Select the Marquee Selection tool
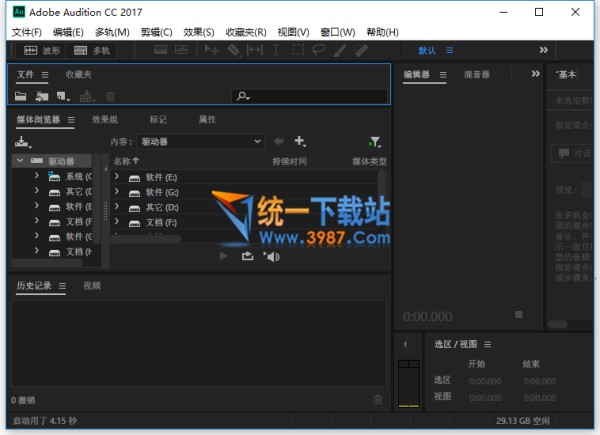Image resolution: width=600 pixels, height=435 pixels. point(298,50)
